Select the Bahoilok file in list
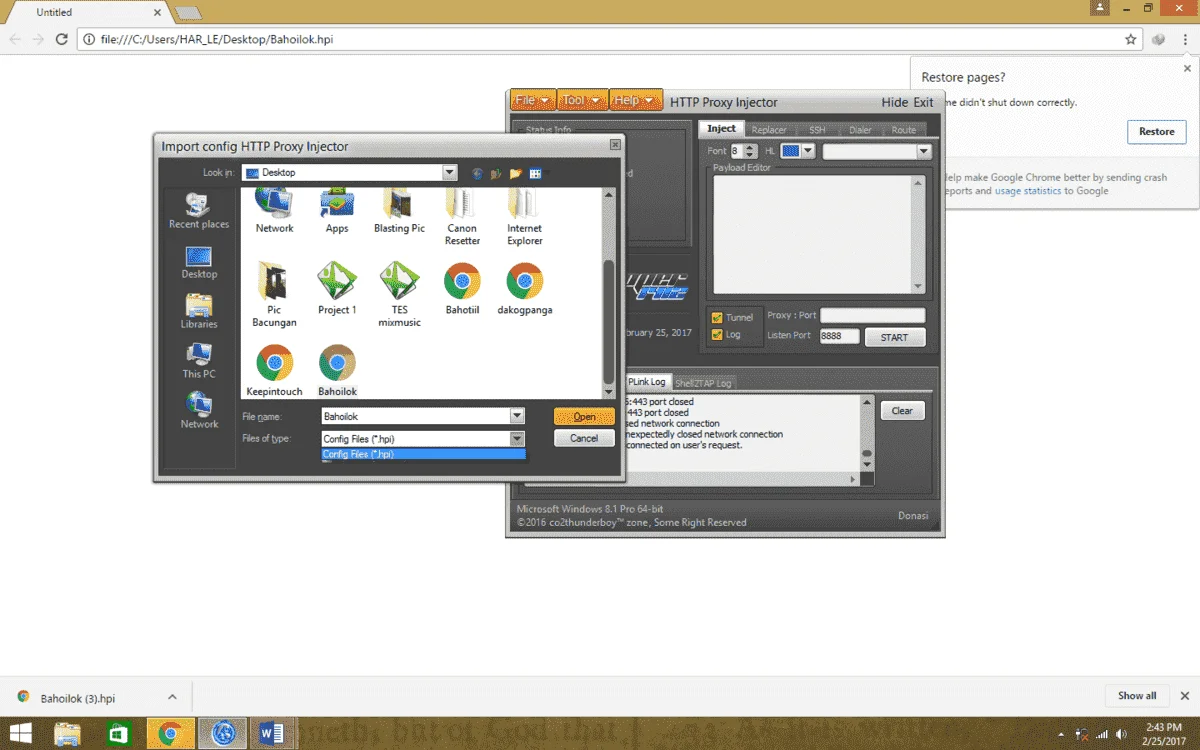Screen dimensions: 1200x750 point(337,370)
